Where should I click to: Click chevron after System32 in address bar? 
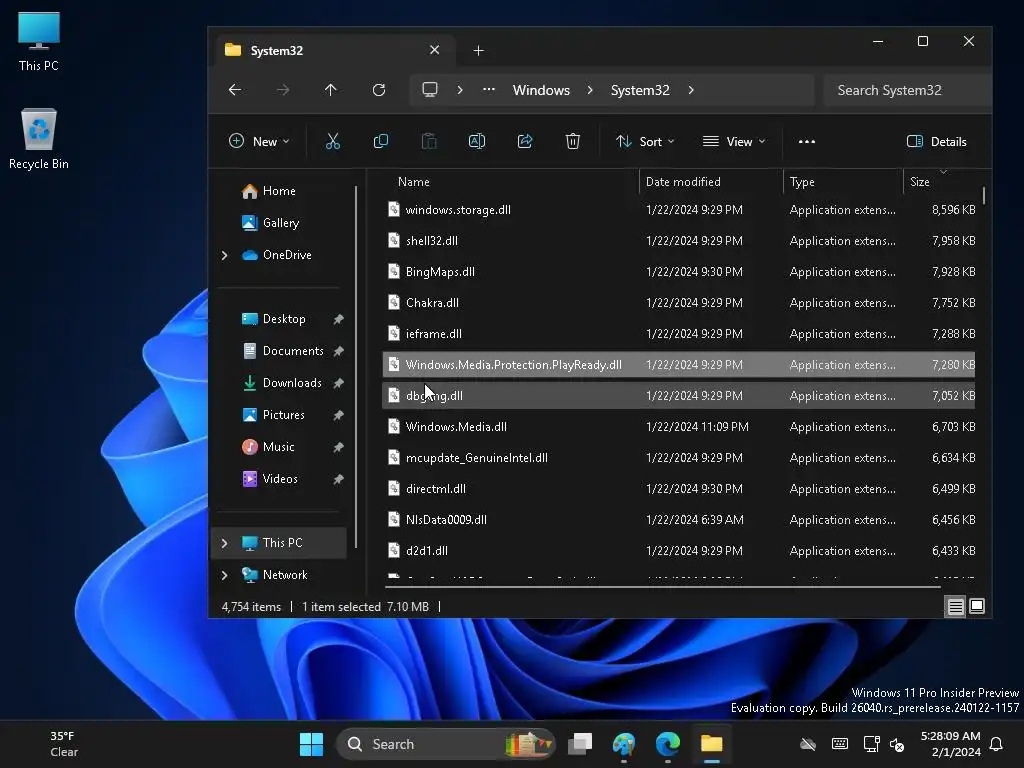point(691,90)
